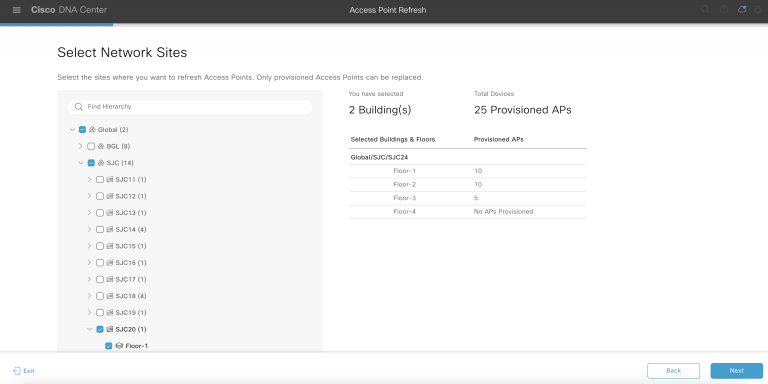Click the Floor-4 table row label

coord(405,212)
